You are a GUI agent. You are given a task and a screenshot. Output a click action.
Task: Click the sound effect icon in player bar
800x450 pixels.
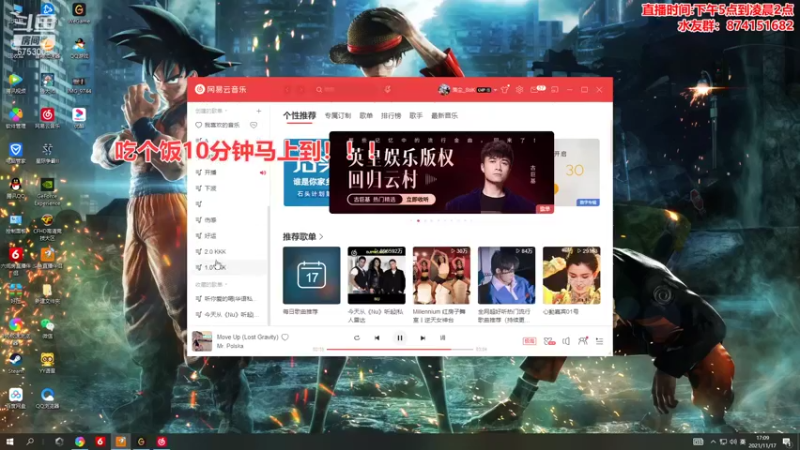[549, 341]
